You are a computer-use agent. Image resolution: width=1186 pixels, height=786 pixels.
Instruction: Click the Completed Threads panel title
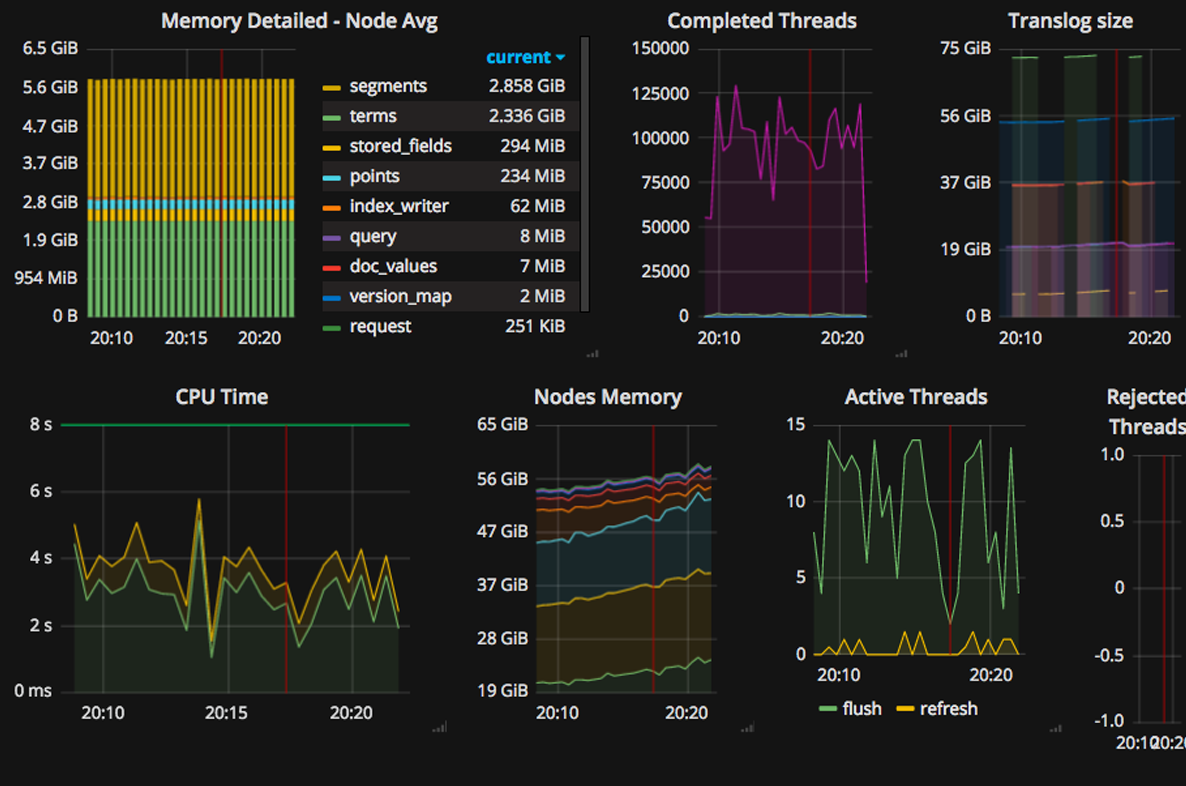pos(761,20)
